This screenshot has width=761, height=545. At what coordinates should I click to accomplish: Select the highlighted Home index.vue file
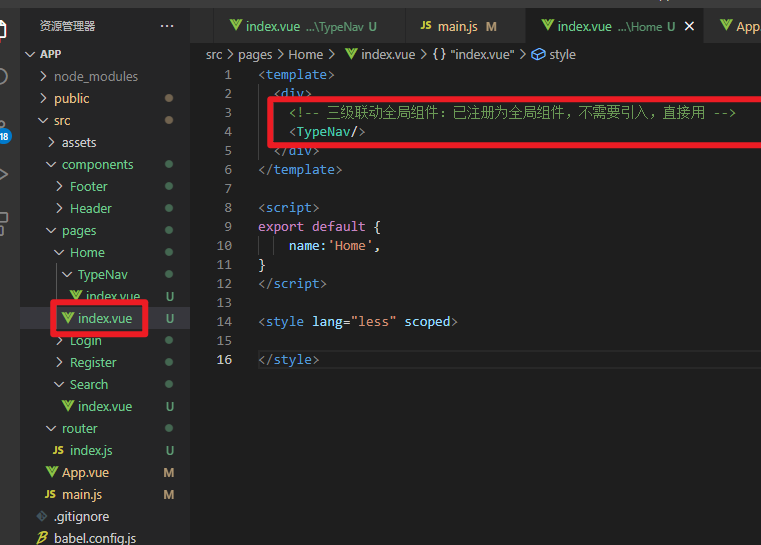(x=105, y=318)
